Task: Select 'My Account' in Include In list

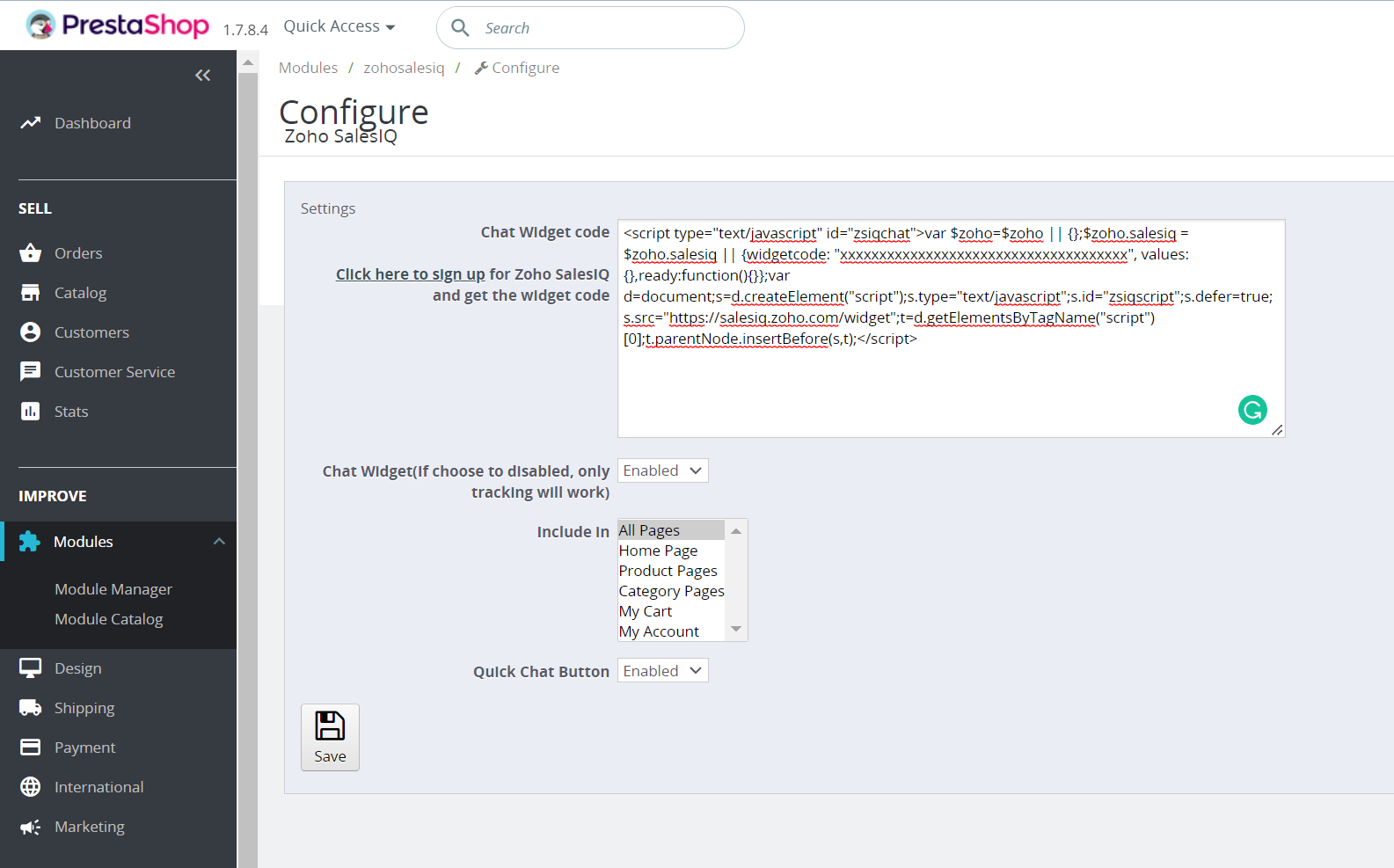Action: point(671,631)
